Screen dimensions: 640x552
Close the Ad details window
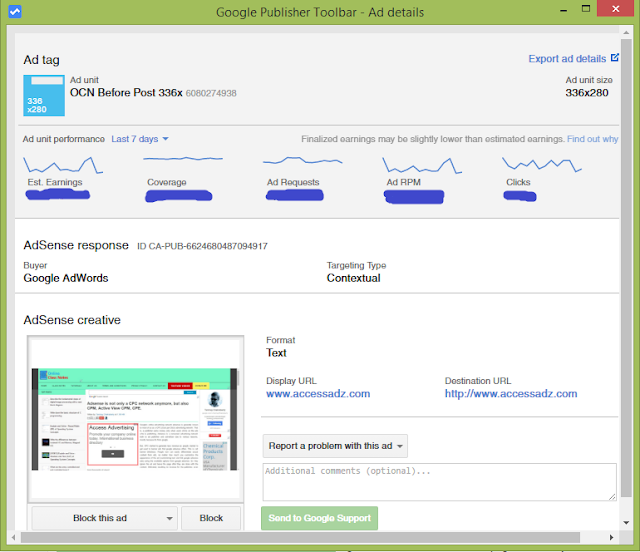pos(616,9)
